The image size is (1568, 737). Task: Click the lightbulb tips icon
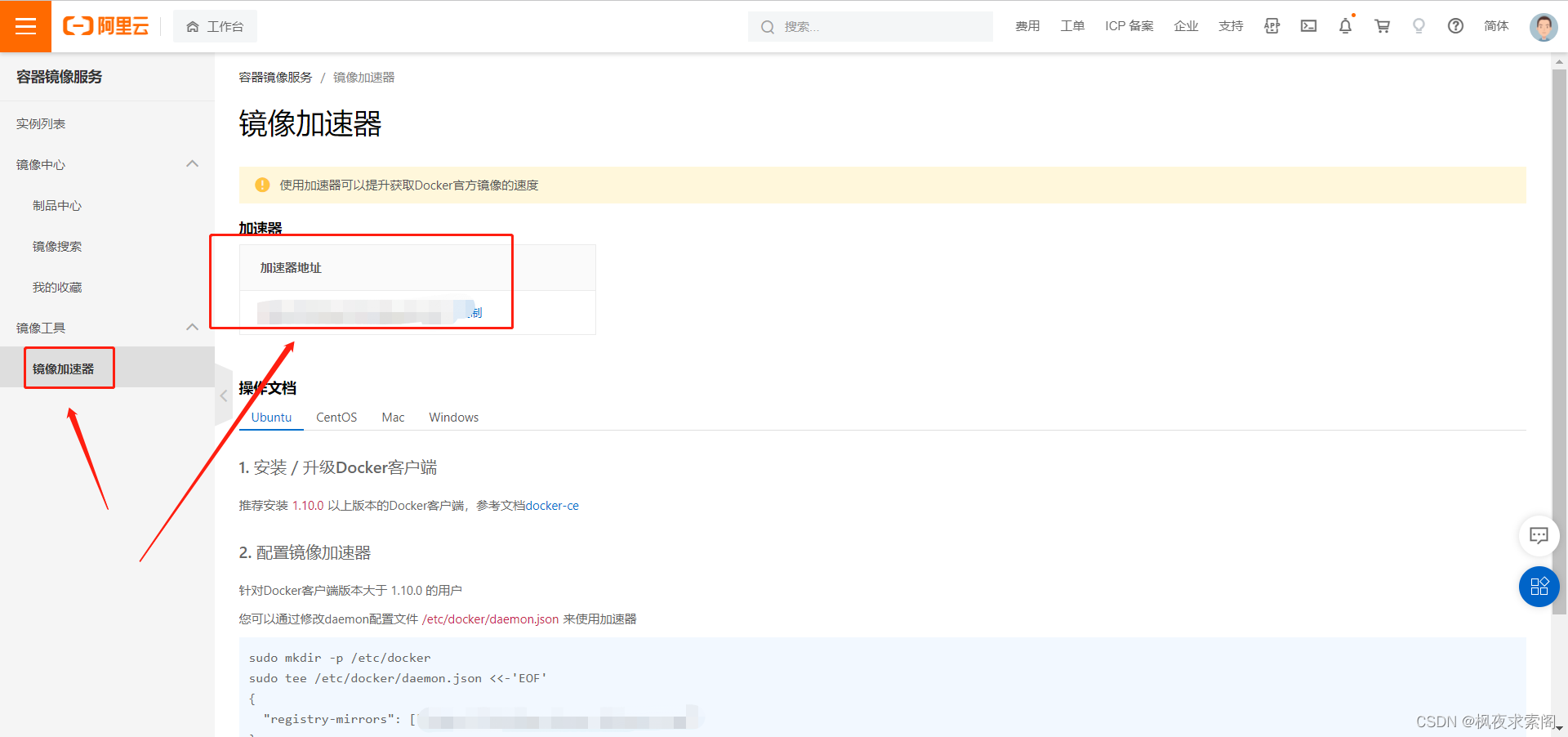coord(1419,26)
